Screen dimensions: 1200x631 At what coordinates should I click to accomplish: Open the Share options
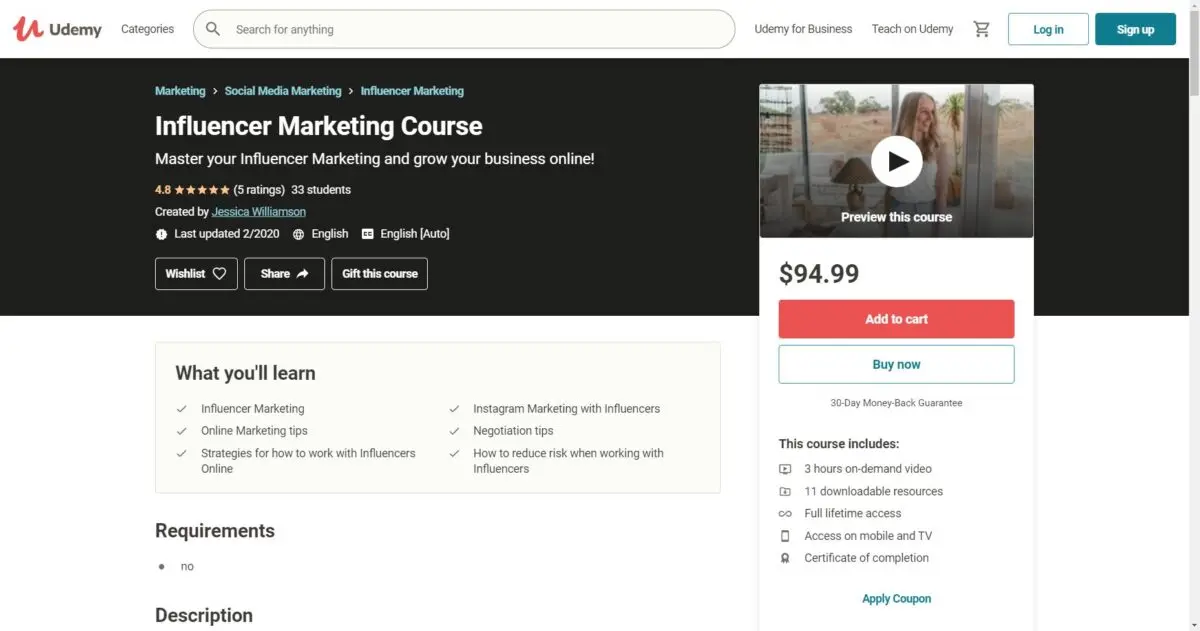point(284,274)
